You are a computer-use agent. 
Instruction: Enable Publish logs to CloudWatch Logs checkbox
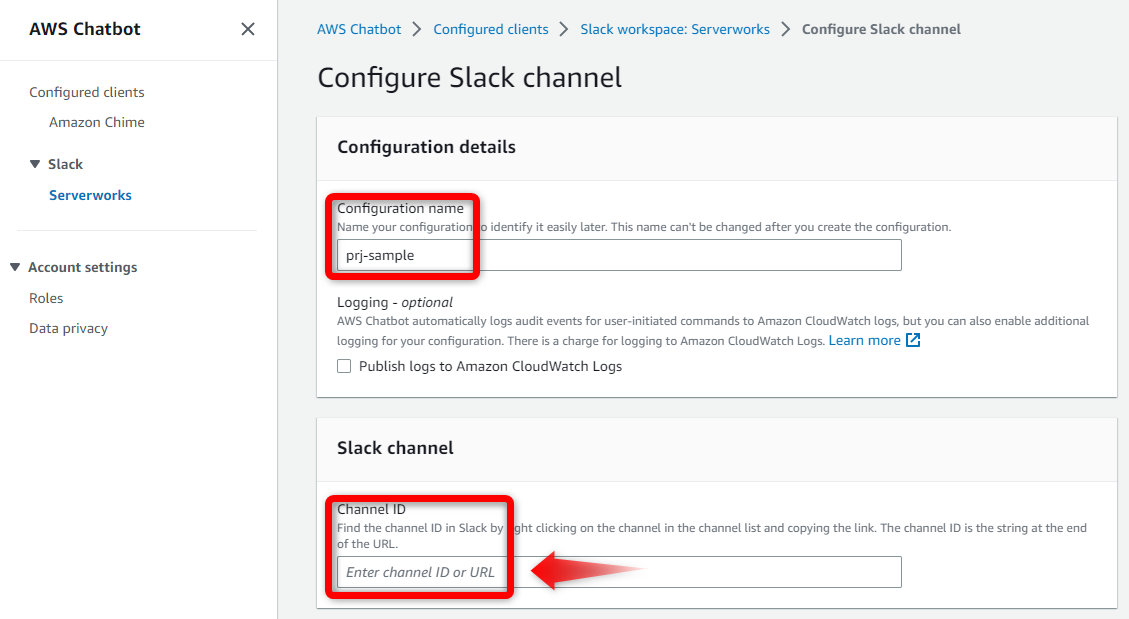(x=344, y=366)
